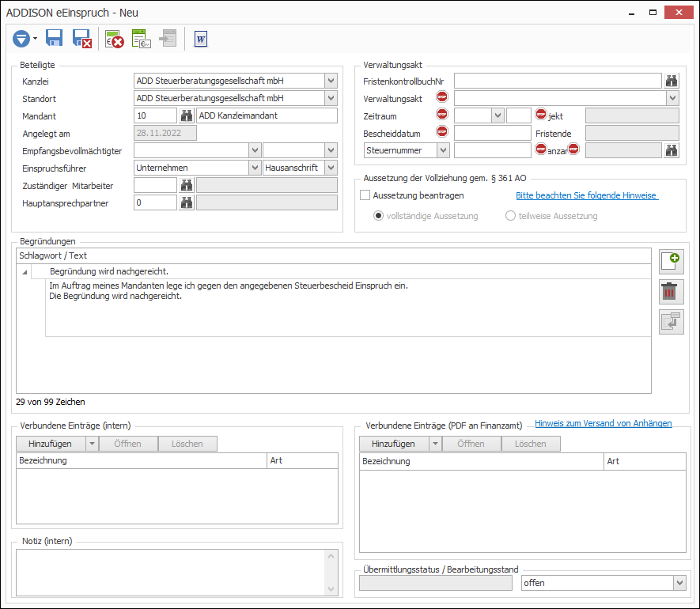This screenshot has width=700, height=609.
Task: Click binoculars icon next to Finanzamt field
Action: [x=671, y=150]
